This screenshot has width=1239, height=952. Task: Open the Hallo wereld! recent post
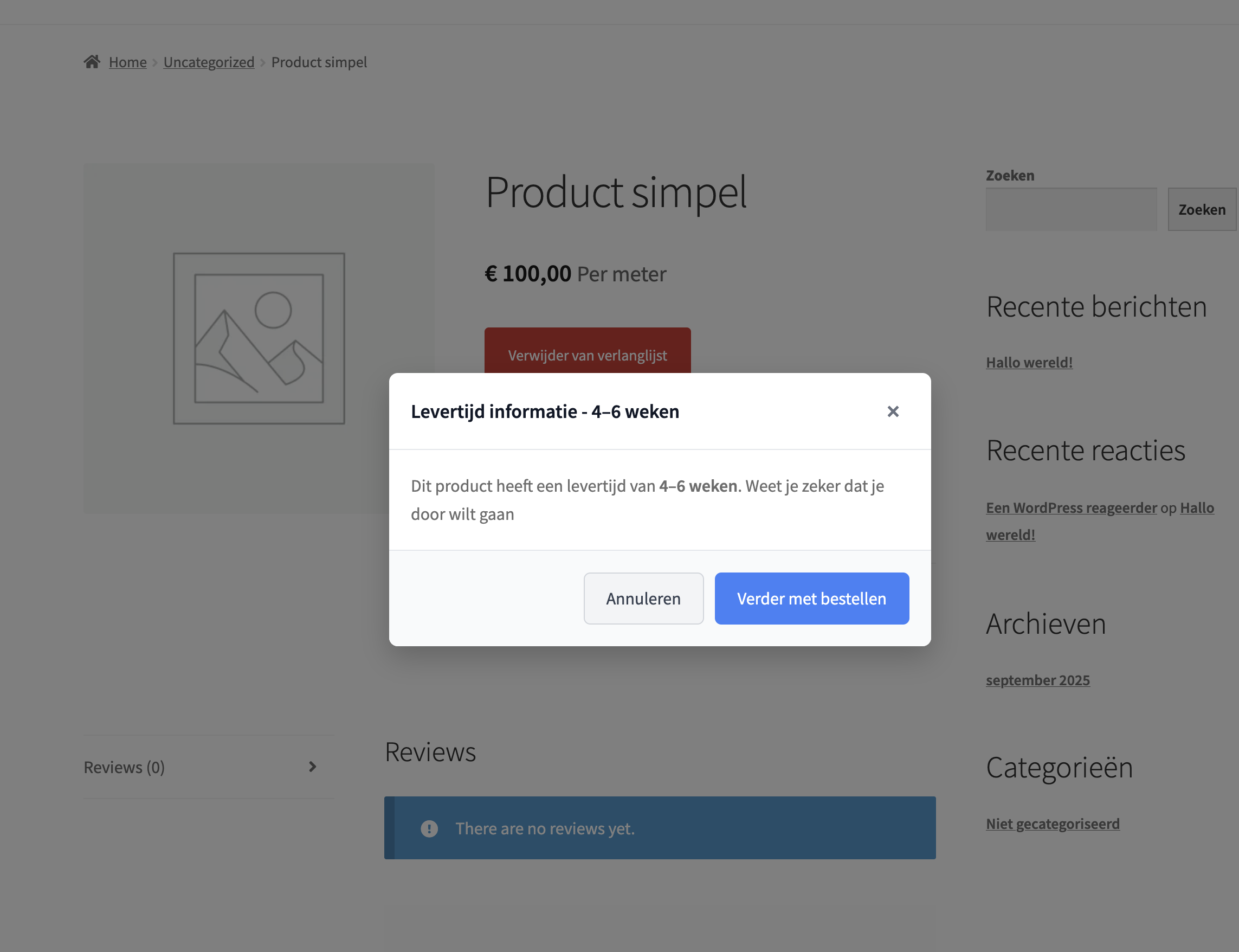click(1029, 363)
